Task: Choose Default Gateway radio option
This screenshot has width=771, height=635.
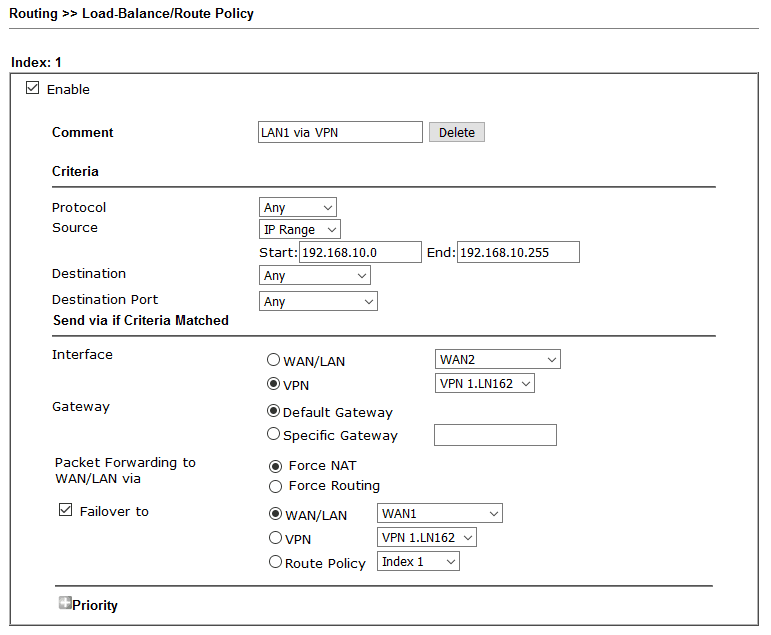Action: 274,411
